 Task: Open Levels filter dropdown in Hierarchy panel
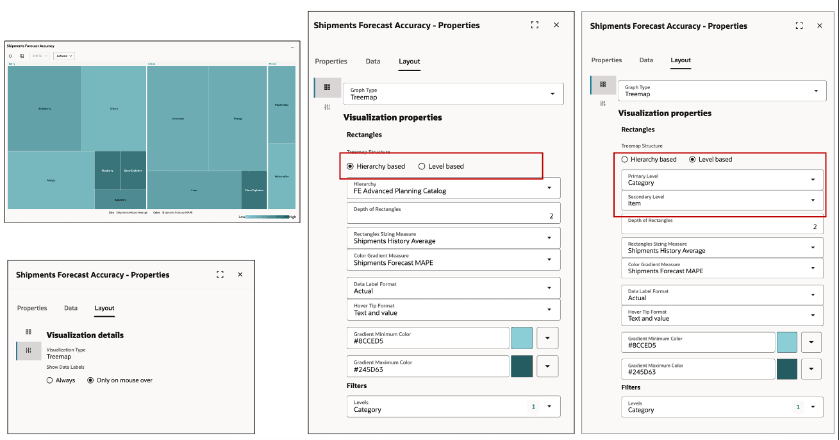(454, 406)
